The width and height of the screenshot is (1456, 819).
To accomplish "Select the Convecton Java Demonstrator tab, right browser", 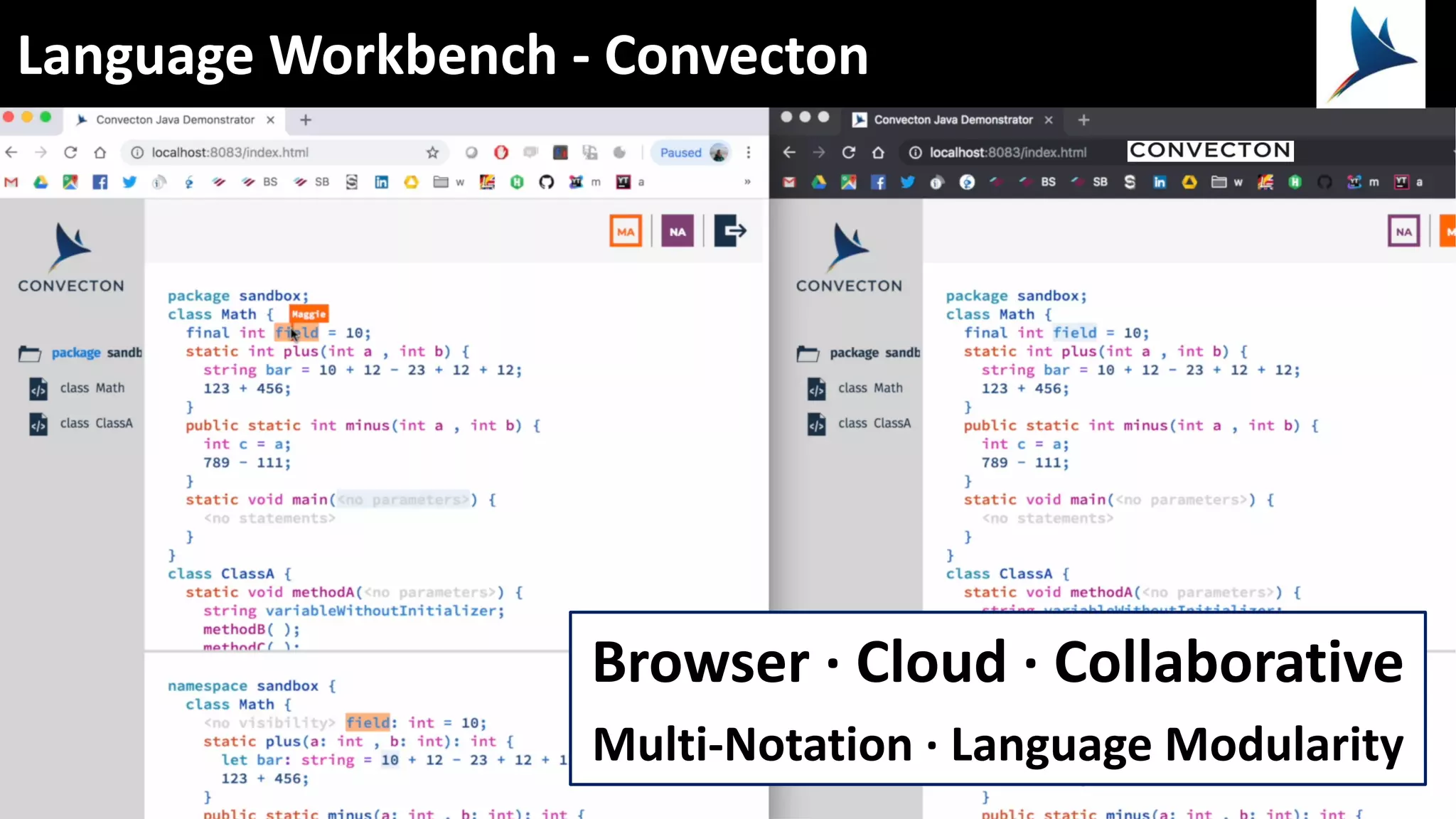I will pyautogui.click(x=953, y=120).
